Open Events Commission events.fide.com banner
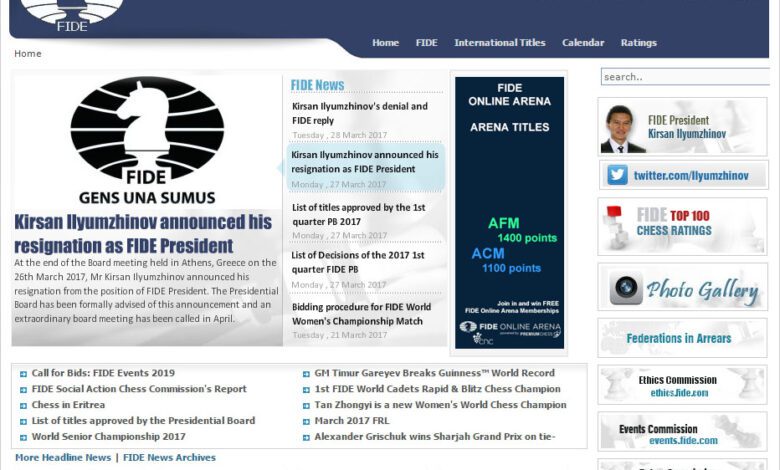The image size is (780, 470). (682, 431)
